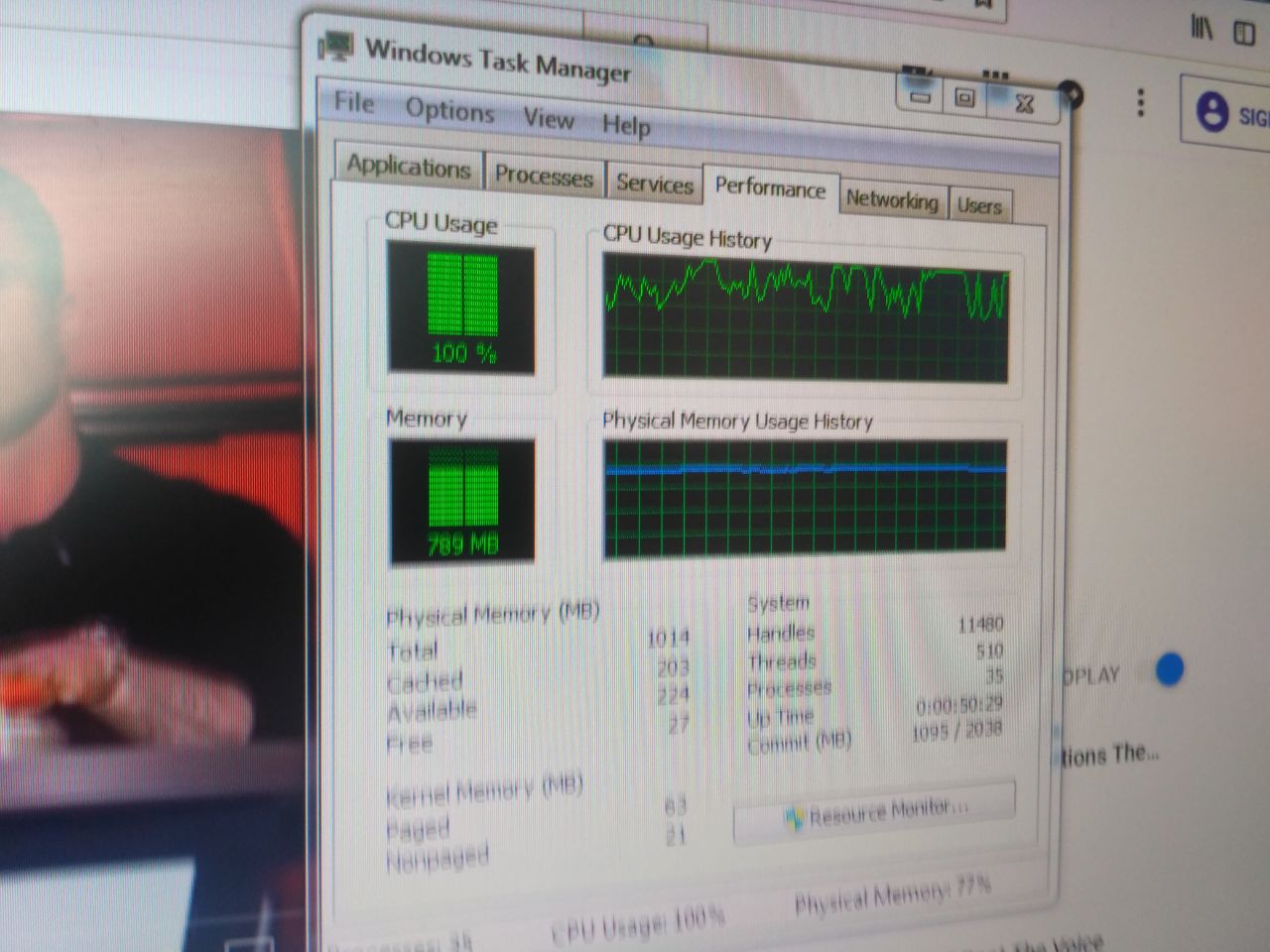
Task: Open the File menu in Task Manager
Action: pyautogui.click(x=354, y=103)
